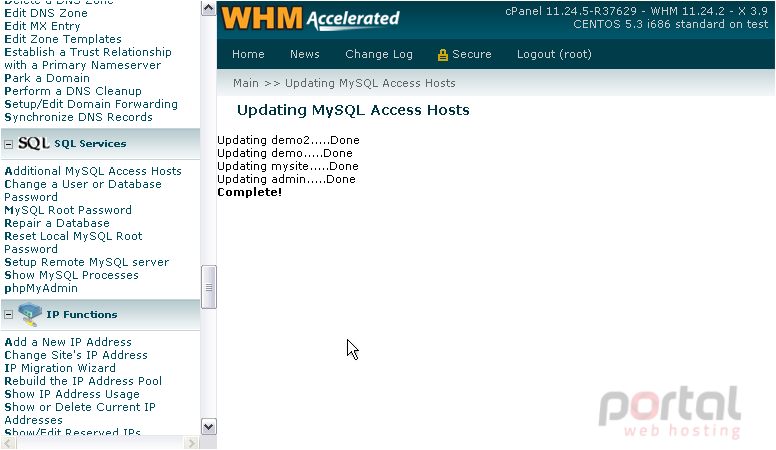Click the Updating MySQL Access Hosts heading
Image resolution: width=776 pixels, height=450 pixels.
click(353, 110)
